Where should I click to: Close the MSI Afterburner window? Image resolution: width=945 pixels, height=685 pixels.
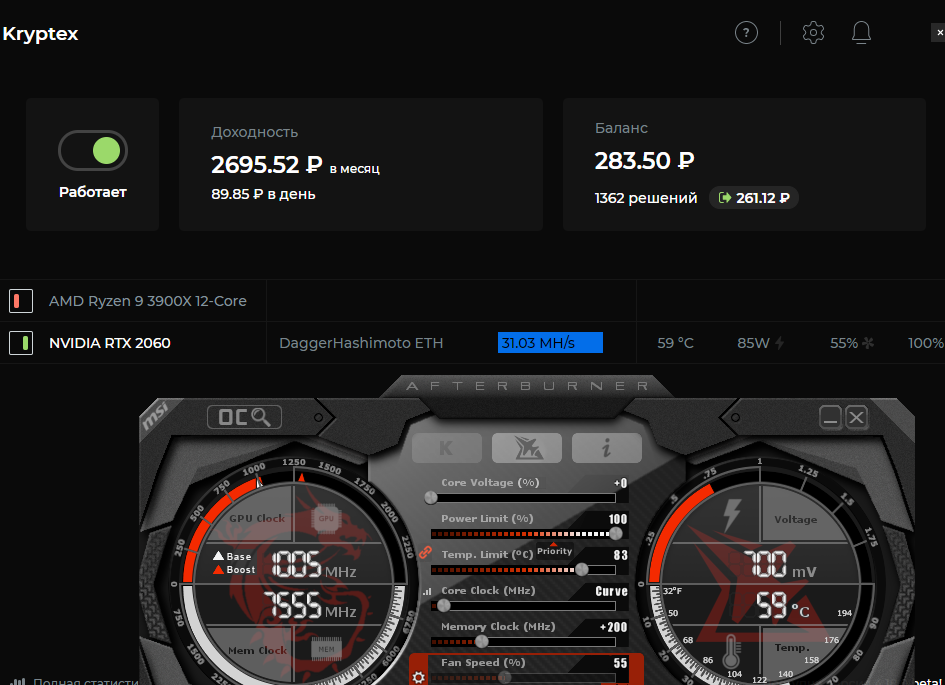coord(856,417)
